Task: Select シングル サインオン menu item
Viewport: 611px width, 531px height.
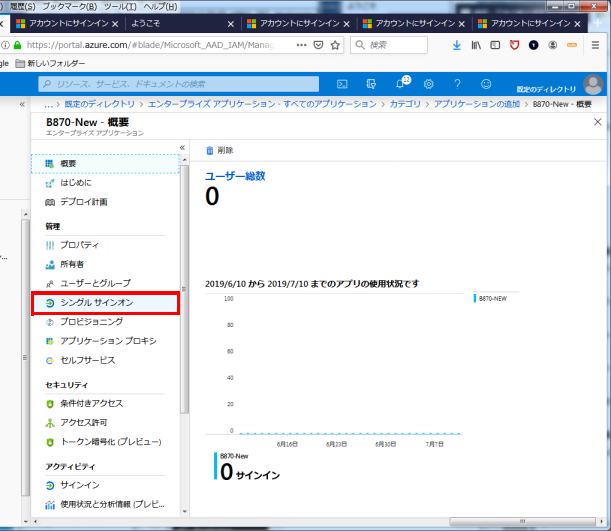Action: [105, 303]
